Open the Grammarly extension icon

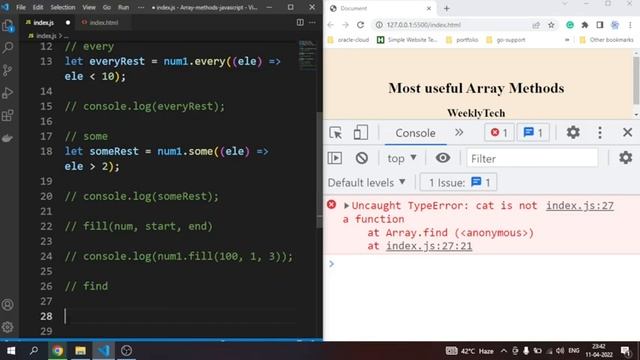570,25
